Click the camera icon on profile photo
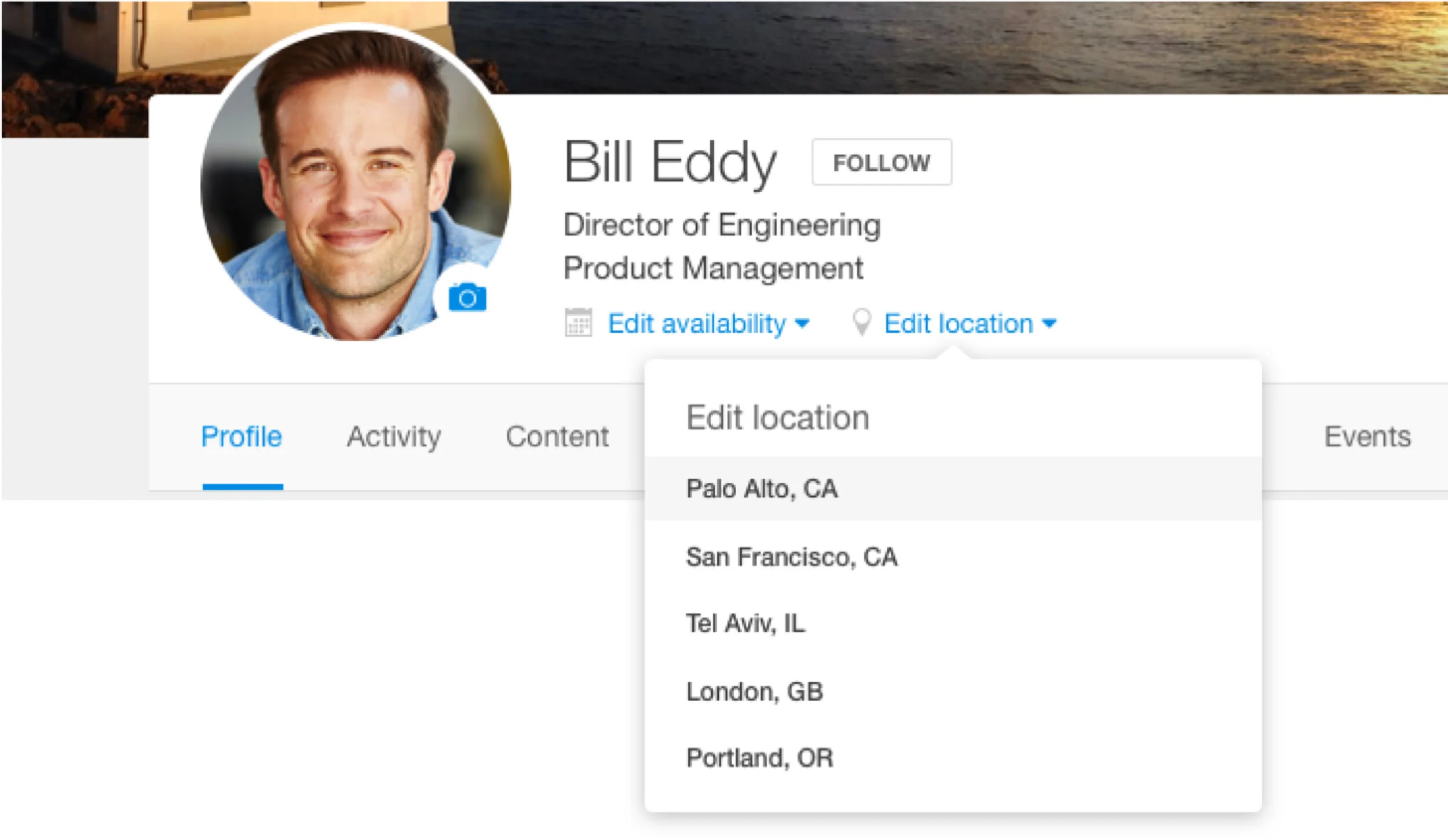This screenshot has height=840, width=1448. [x=467, y=298]
